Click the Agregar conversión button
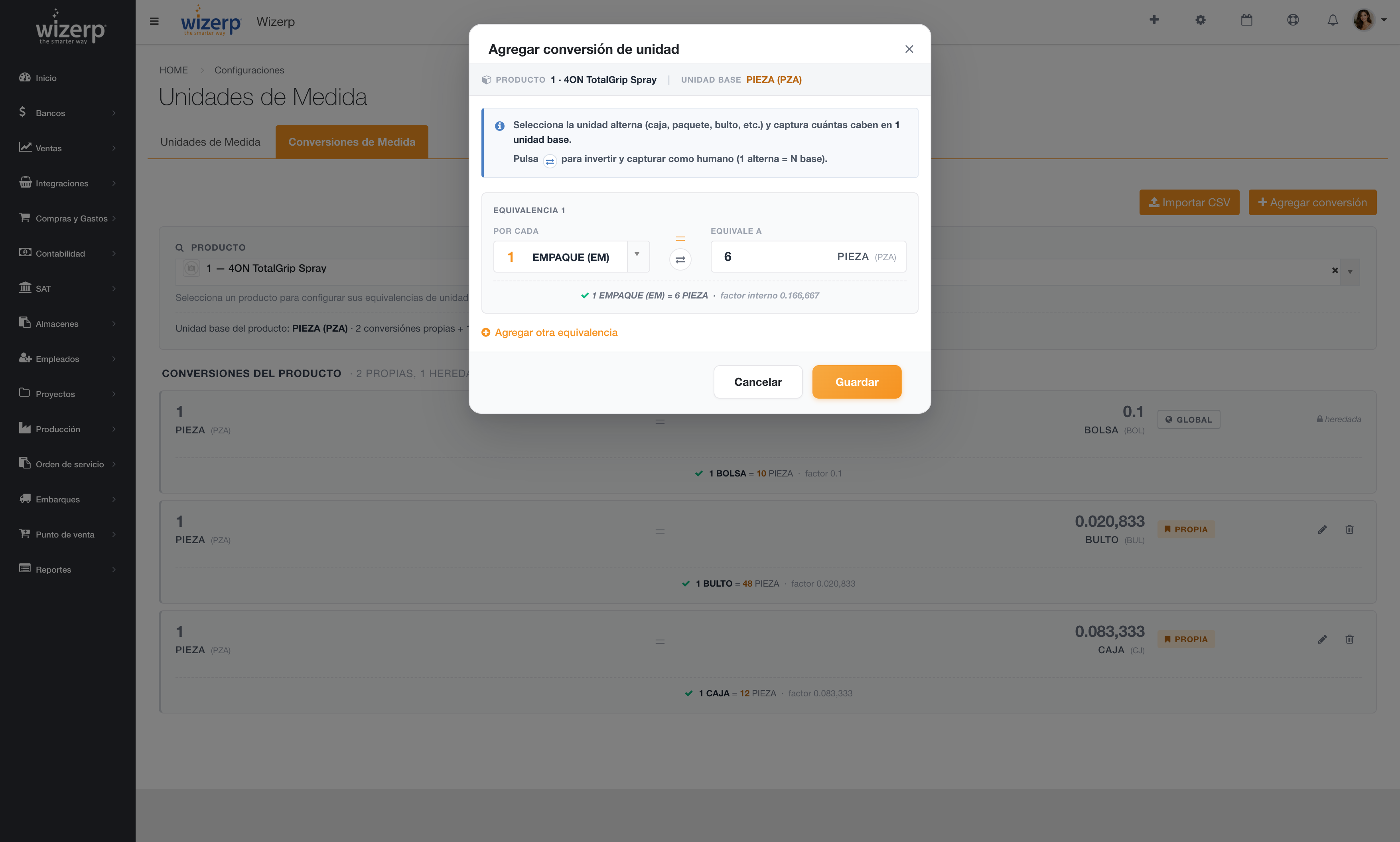 pyautogui.click(x=1312, y=203)
